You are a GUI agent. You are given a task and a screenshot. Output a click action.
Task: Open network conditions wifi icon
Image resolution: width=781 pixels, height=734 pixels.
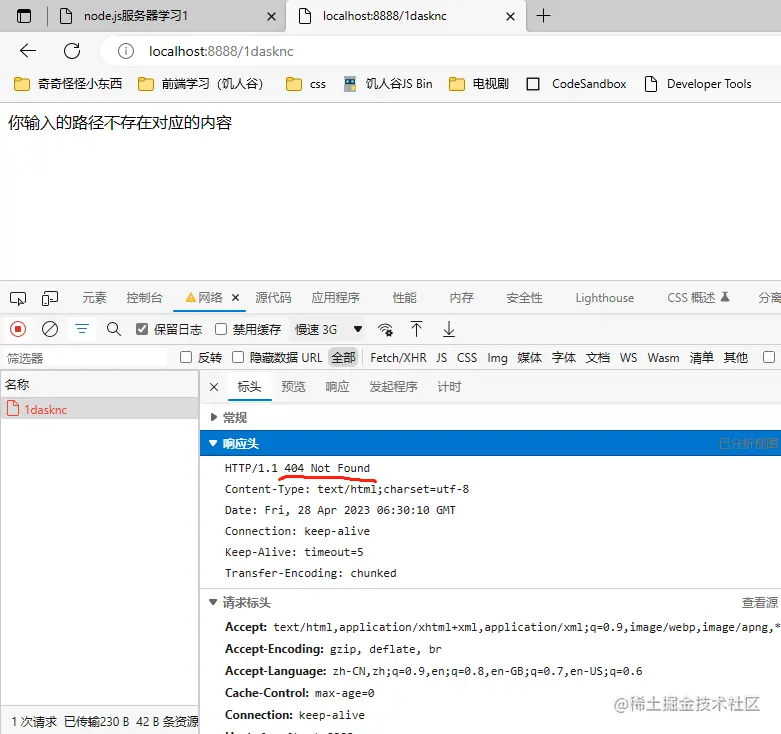pos(385,329)
